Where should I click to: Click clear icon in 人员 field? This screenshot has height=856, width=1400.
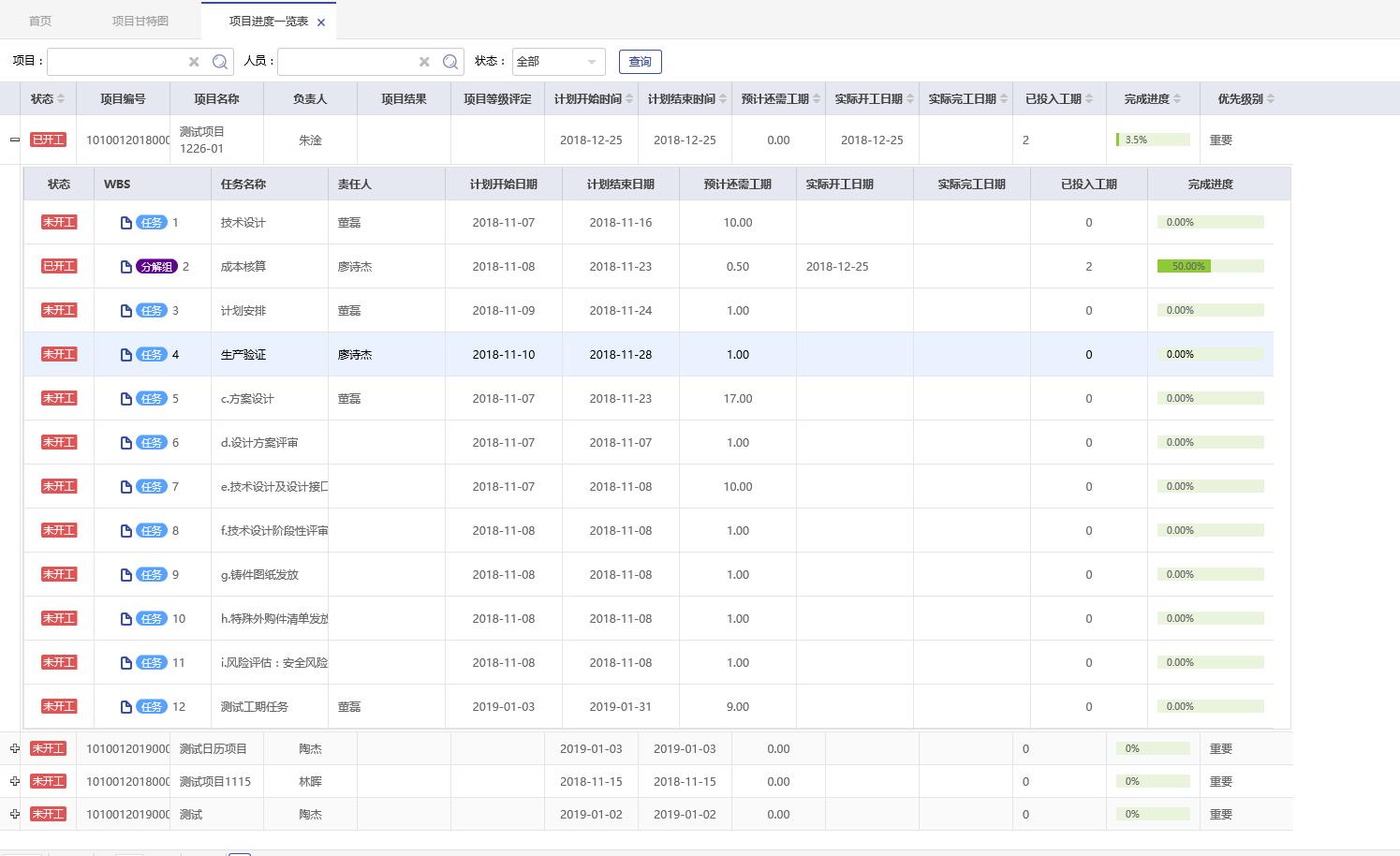point(424,62)
